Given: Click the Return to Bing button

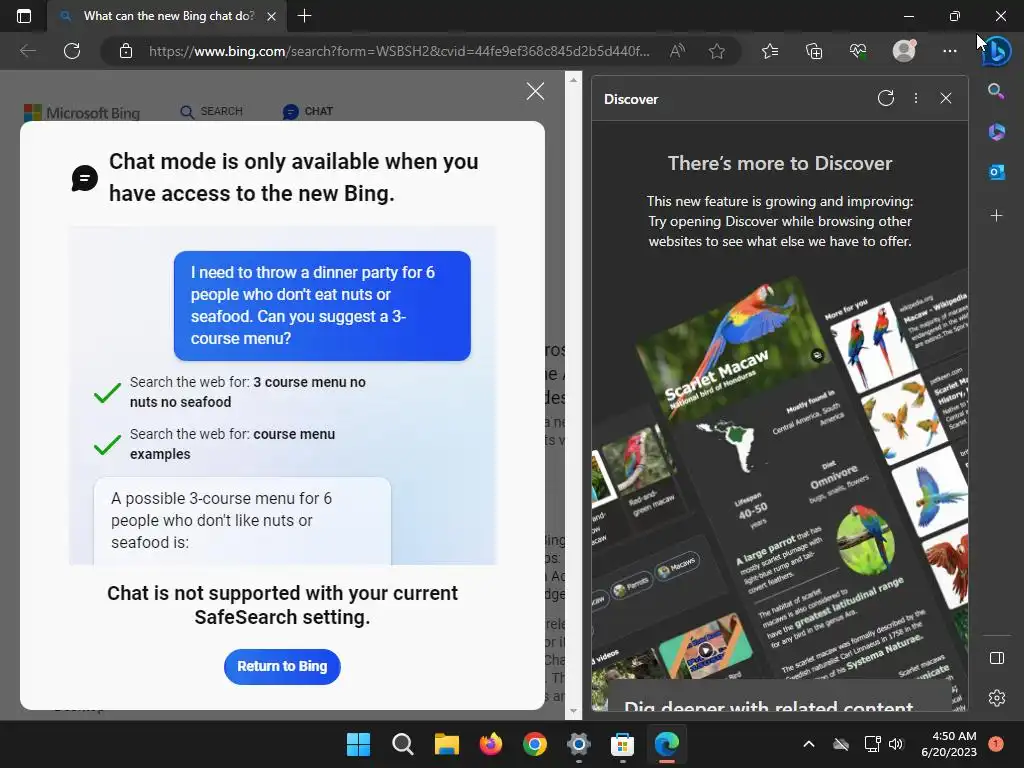Looking at the screenshot, I should [282, 666].
